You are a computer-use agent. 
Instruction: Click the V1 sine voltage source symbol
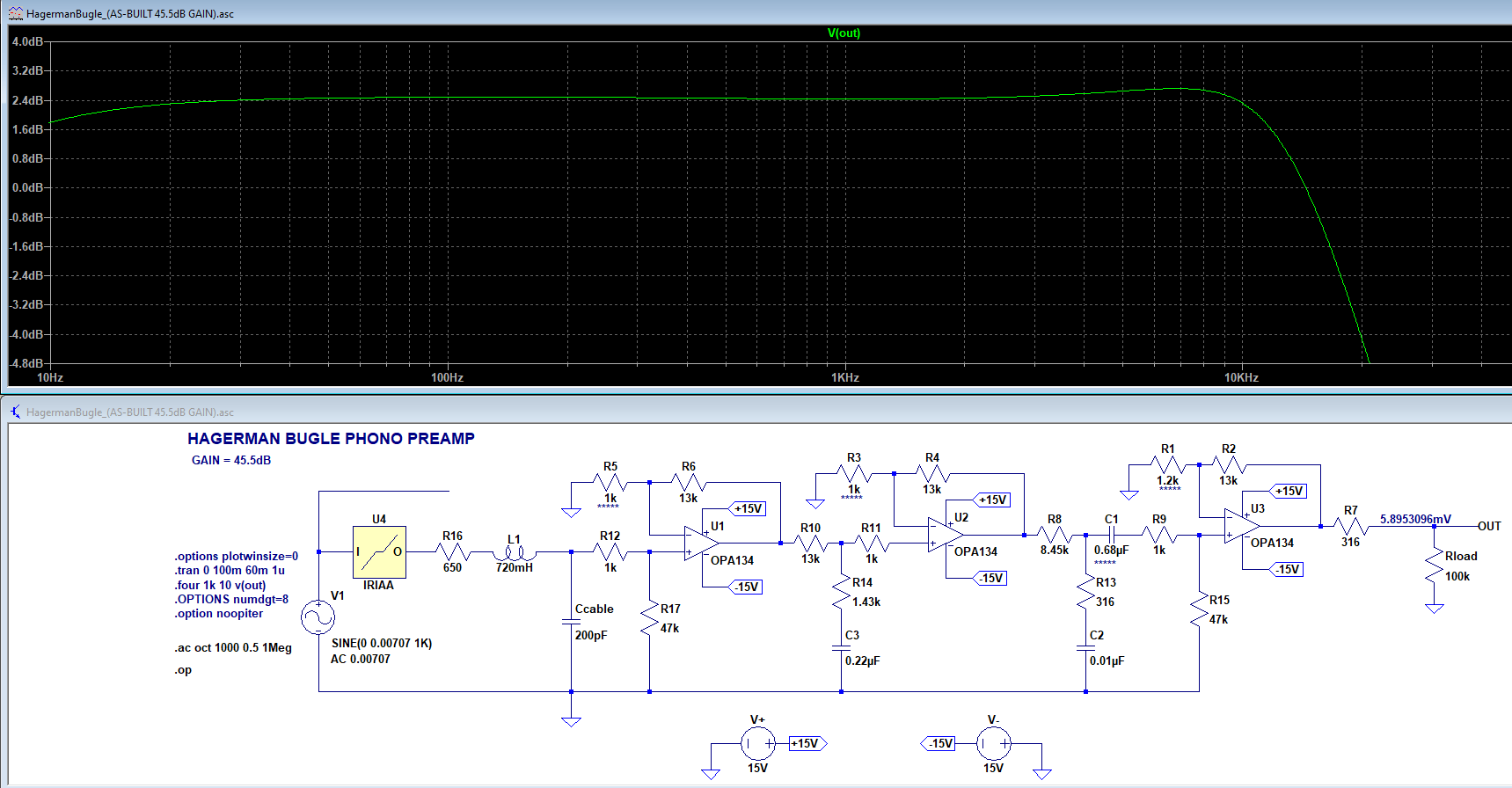click(318, 617)
